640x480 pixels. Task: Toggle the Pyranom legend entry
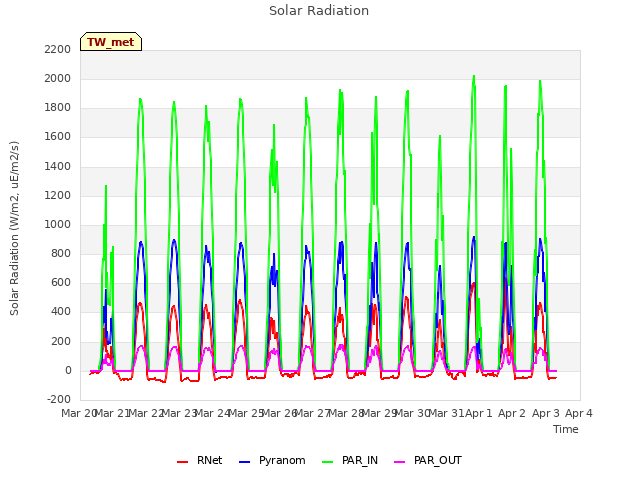(272, 460)
